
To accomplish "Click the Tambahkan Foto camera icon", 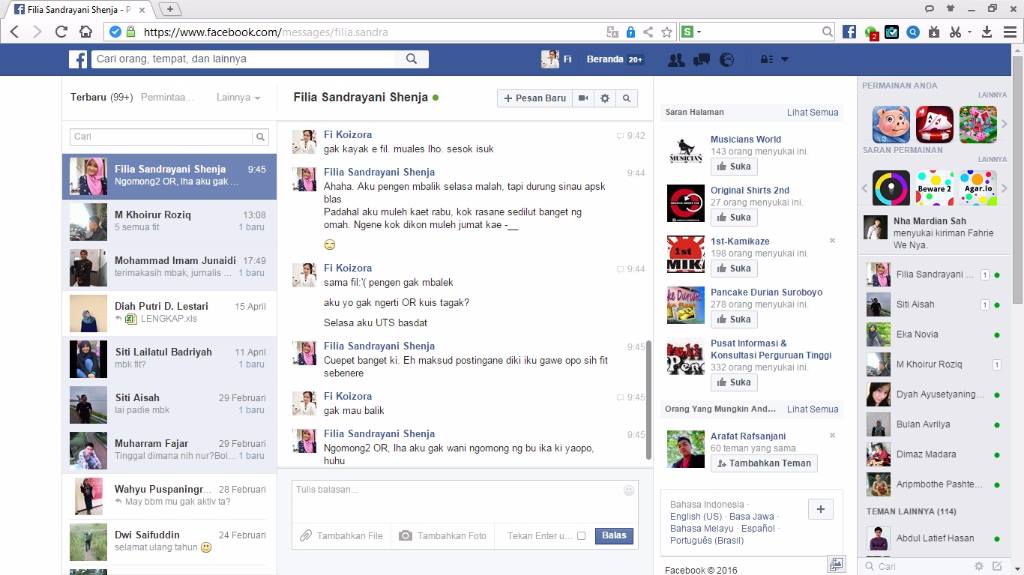I will (406, 535).
